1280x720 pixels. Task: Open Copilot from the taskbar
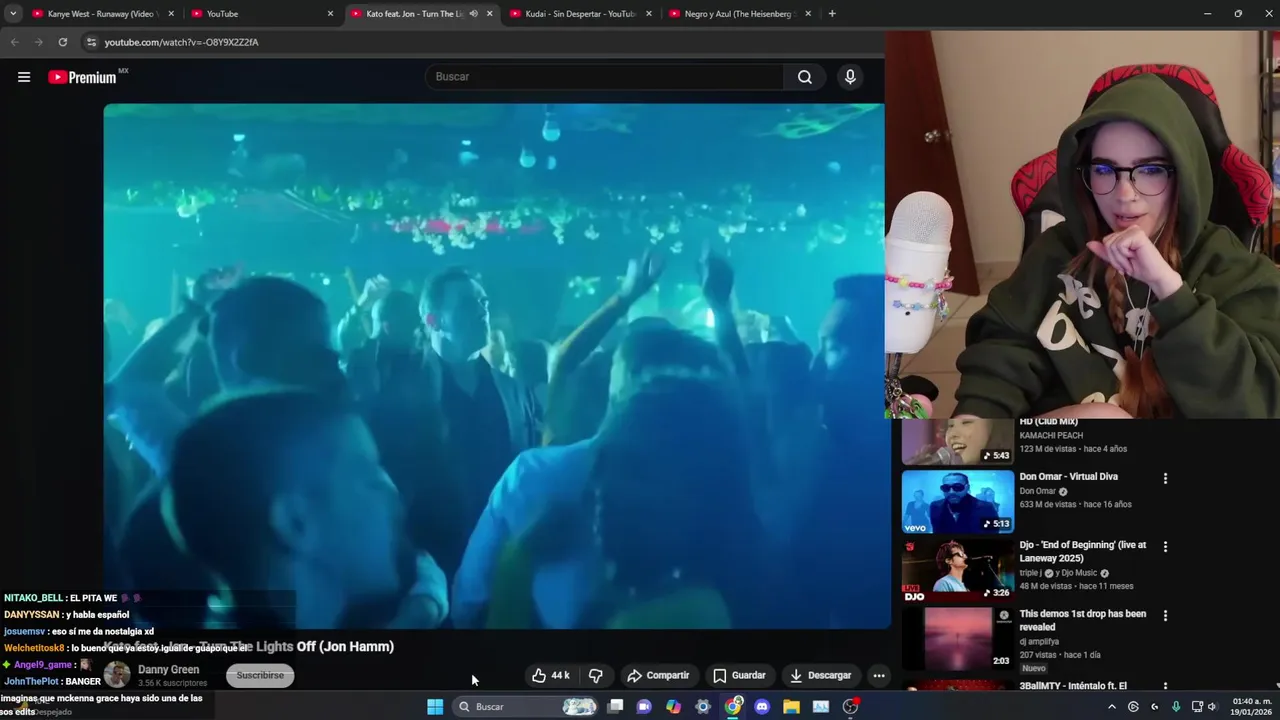coord(674,707)
